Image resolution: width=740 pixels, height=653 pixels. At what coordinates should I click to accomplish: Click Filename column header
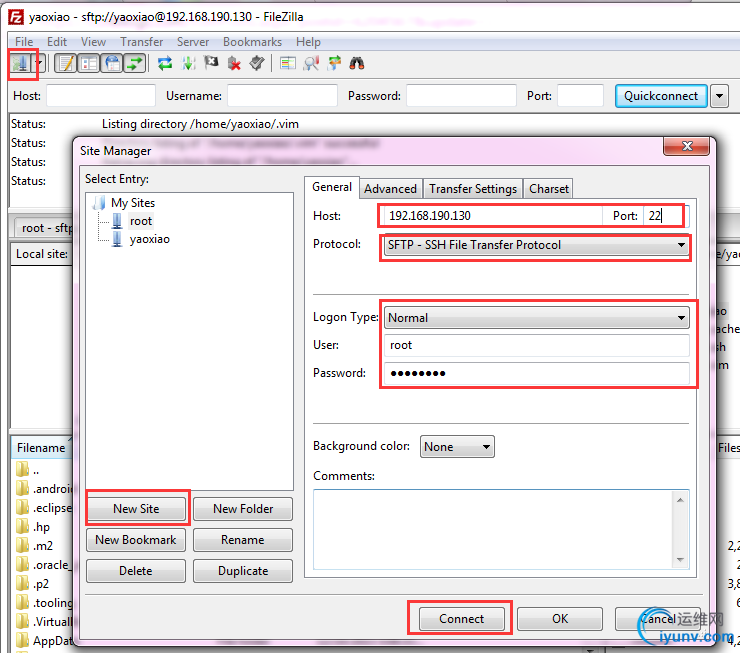coord(41,448)
